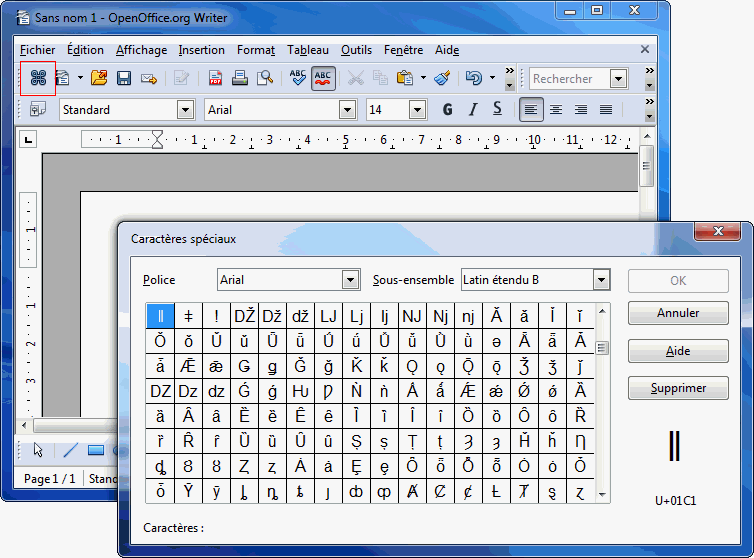
Task: Open the Tableau menu
Action: [308, 50]
